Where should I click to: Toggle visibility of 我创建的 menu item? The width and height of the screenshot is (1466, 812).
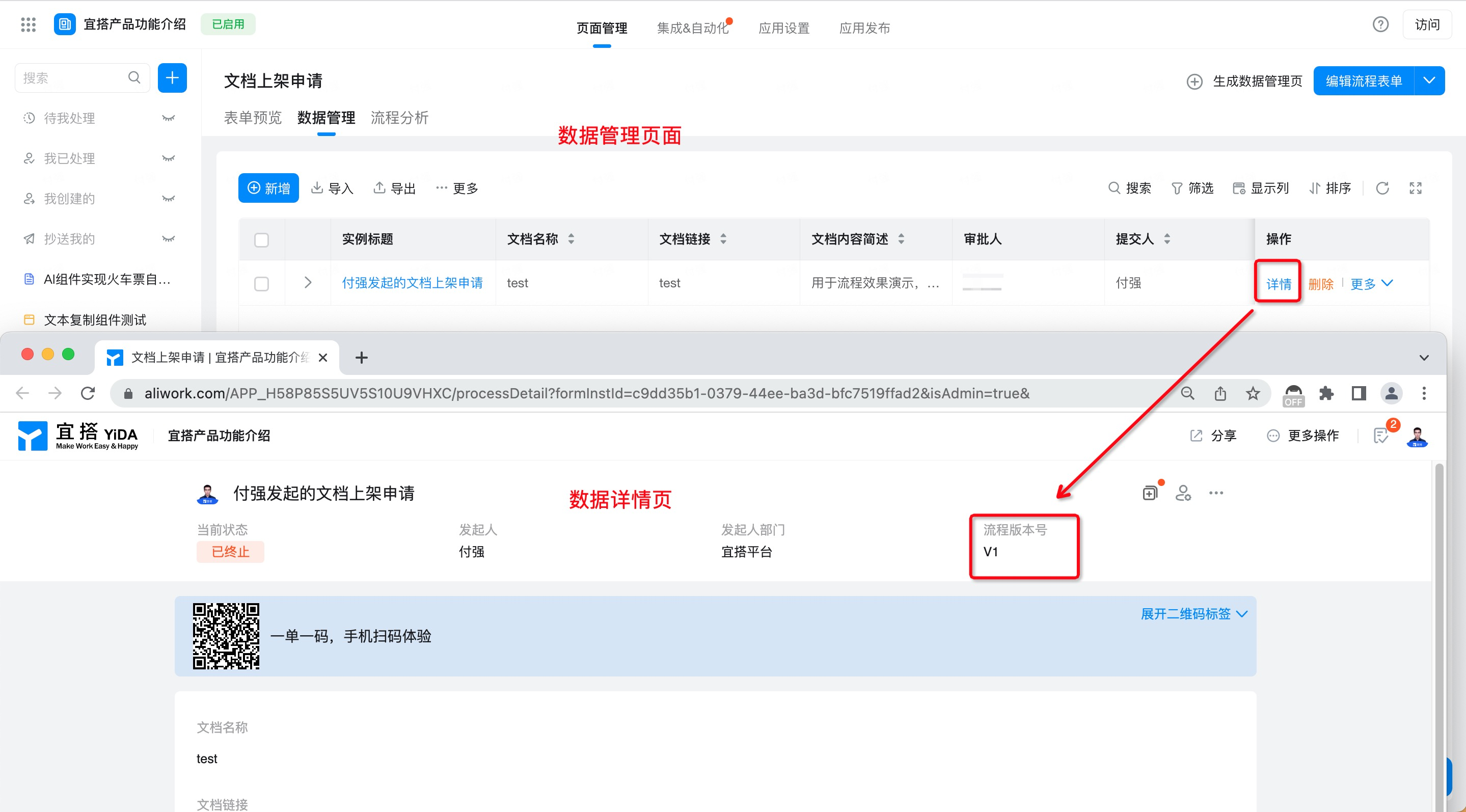click(x=168, y=199)
